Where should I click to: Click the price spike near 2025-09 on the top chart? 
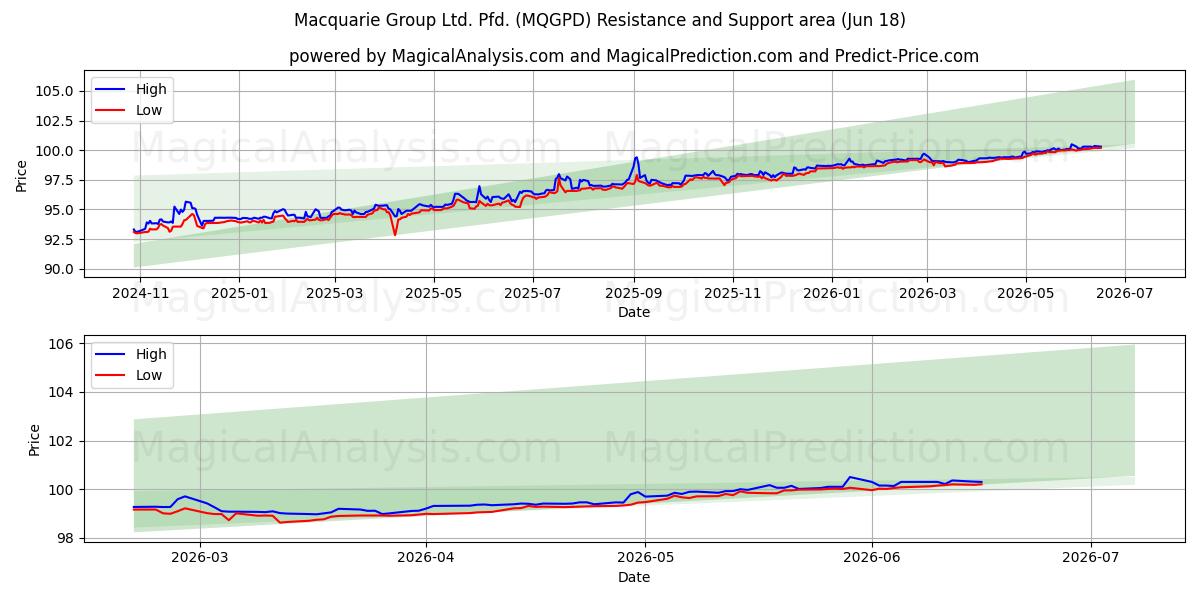pos(635,157)
